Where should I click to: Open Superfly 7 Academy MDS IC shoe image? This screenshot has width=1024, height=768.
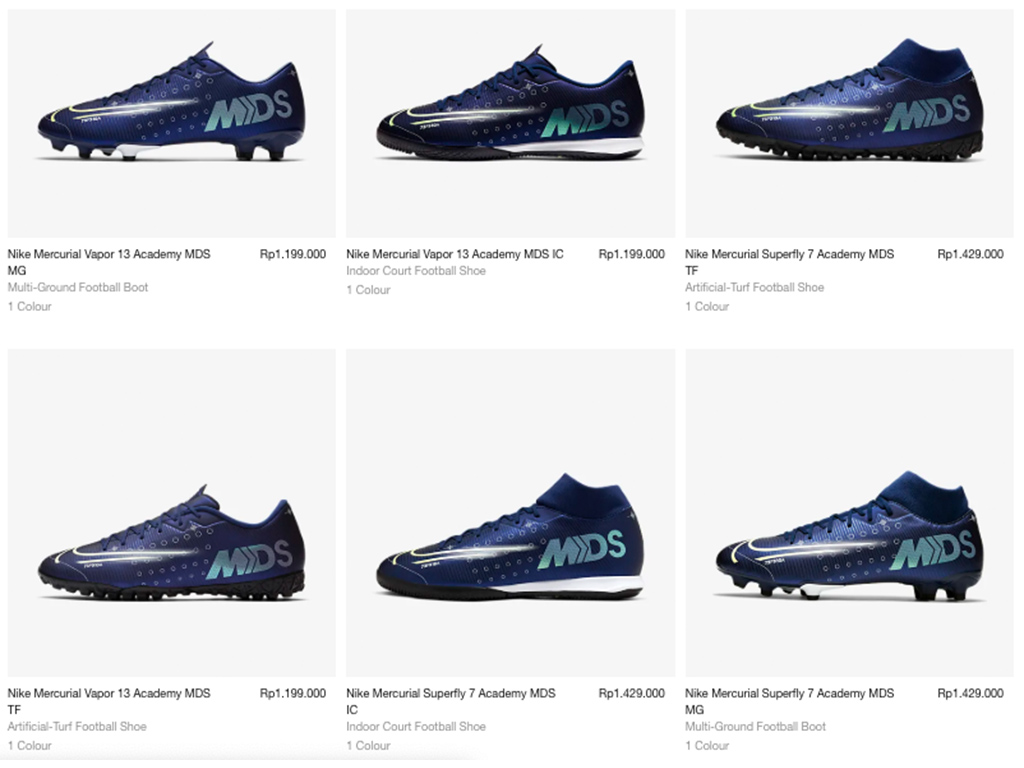tap(510, 513)
